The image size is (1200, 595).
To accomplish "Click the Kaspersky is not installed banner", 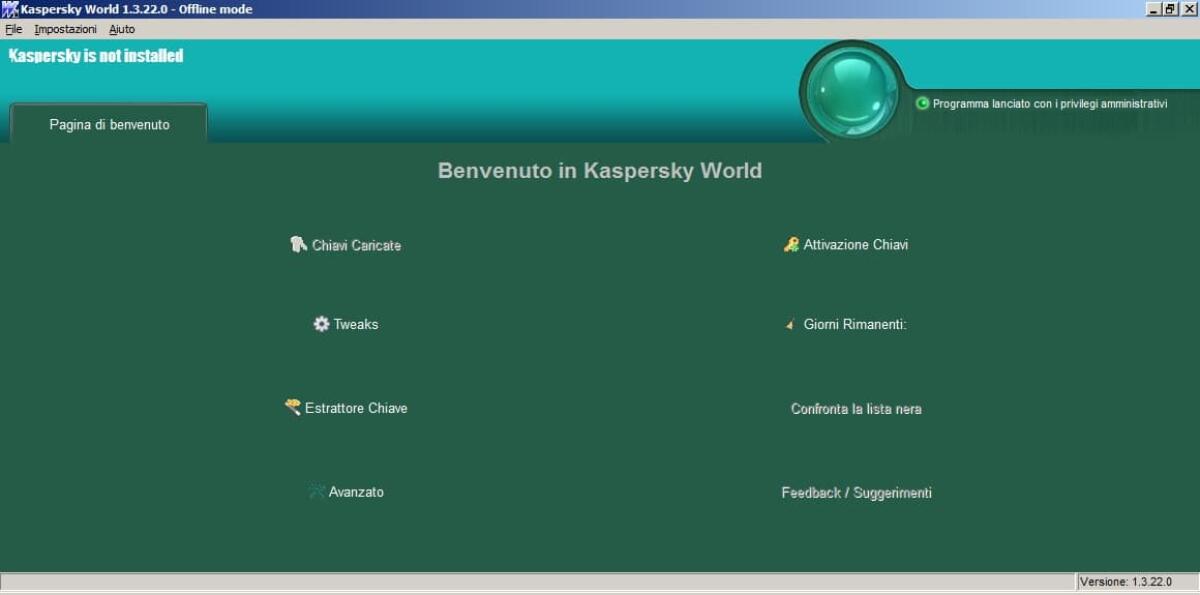I will 96,55.
